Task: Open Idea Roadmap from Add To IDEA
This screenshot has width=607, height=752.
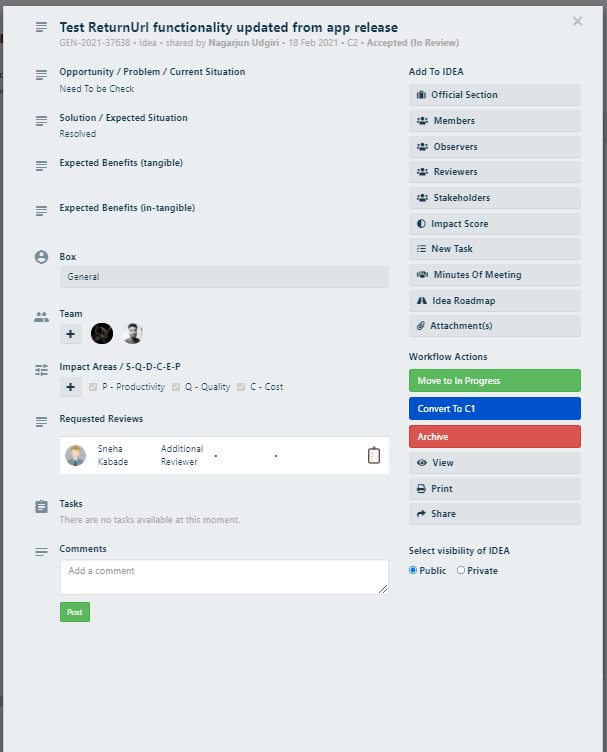Action: point(494,301)
